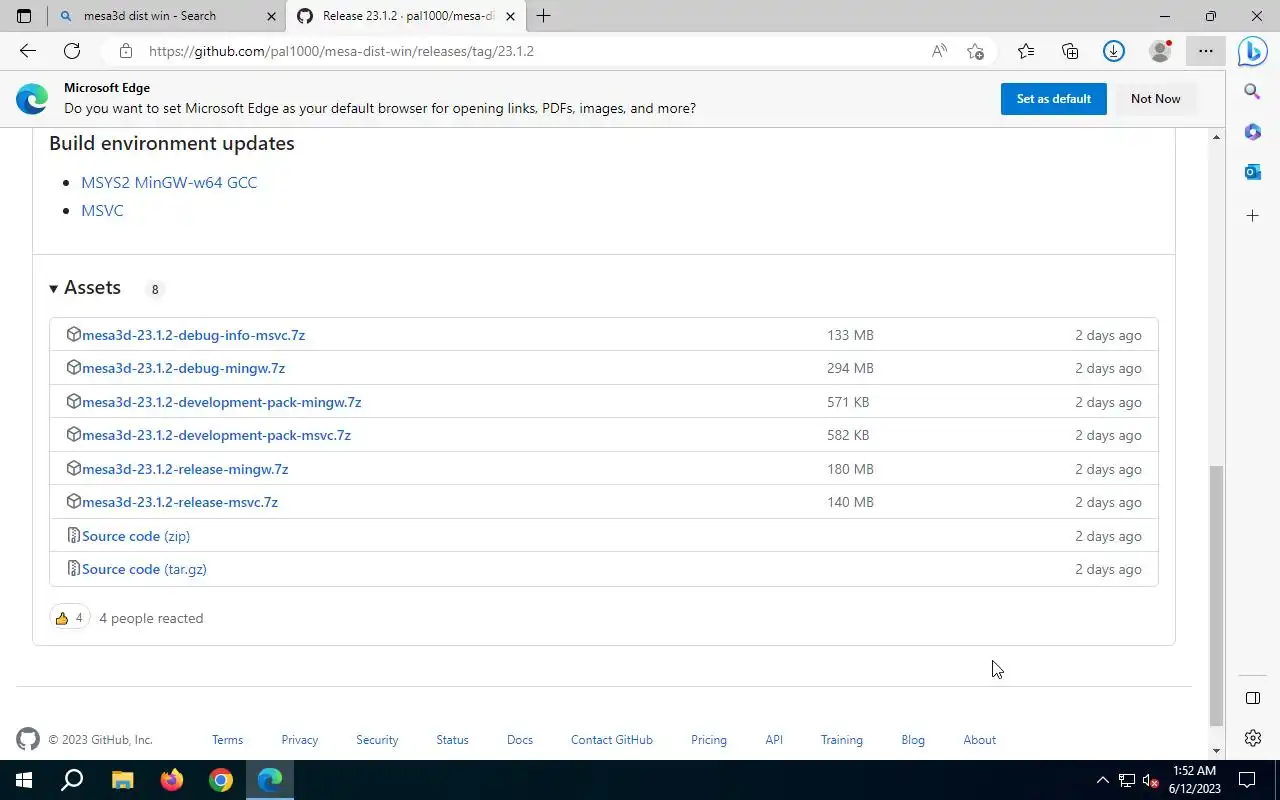Download mesa3d-23.1.2-debug-info-msvc.7z
The height and width of the screenshot is (800, 1280).
click(x=193, y=335)
